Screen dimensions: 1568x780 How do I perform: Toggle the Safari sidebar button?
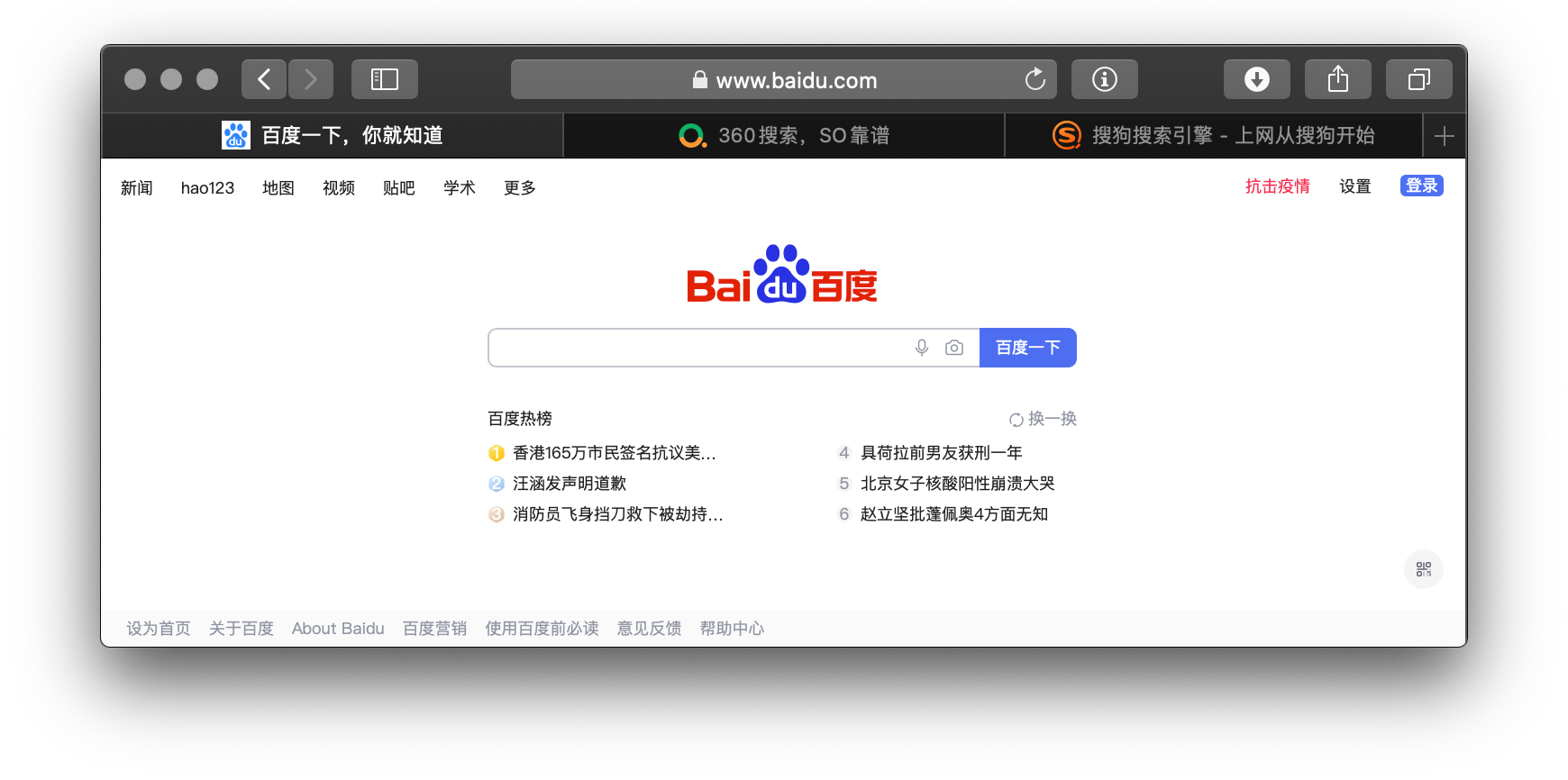point(385,79)
